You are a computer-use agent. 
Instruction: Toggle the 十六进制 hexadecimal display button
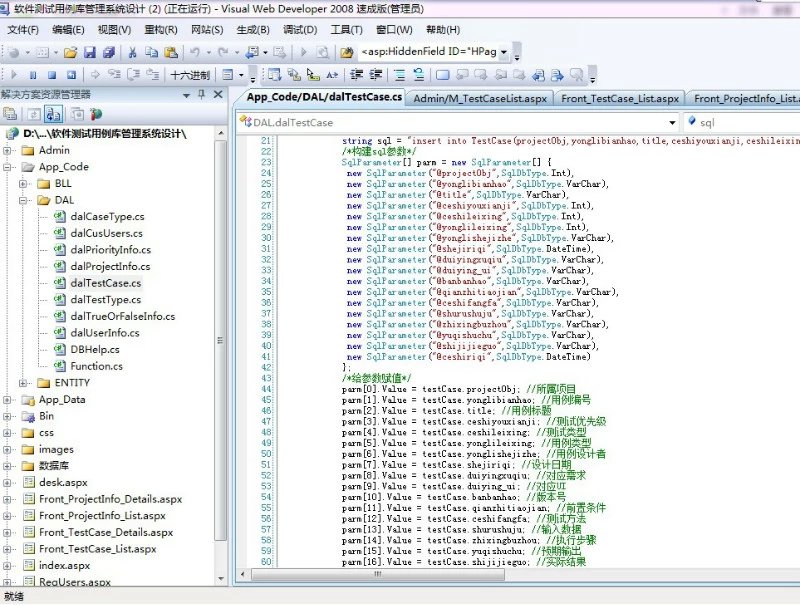tap(190, 75)
